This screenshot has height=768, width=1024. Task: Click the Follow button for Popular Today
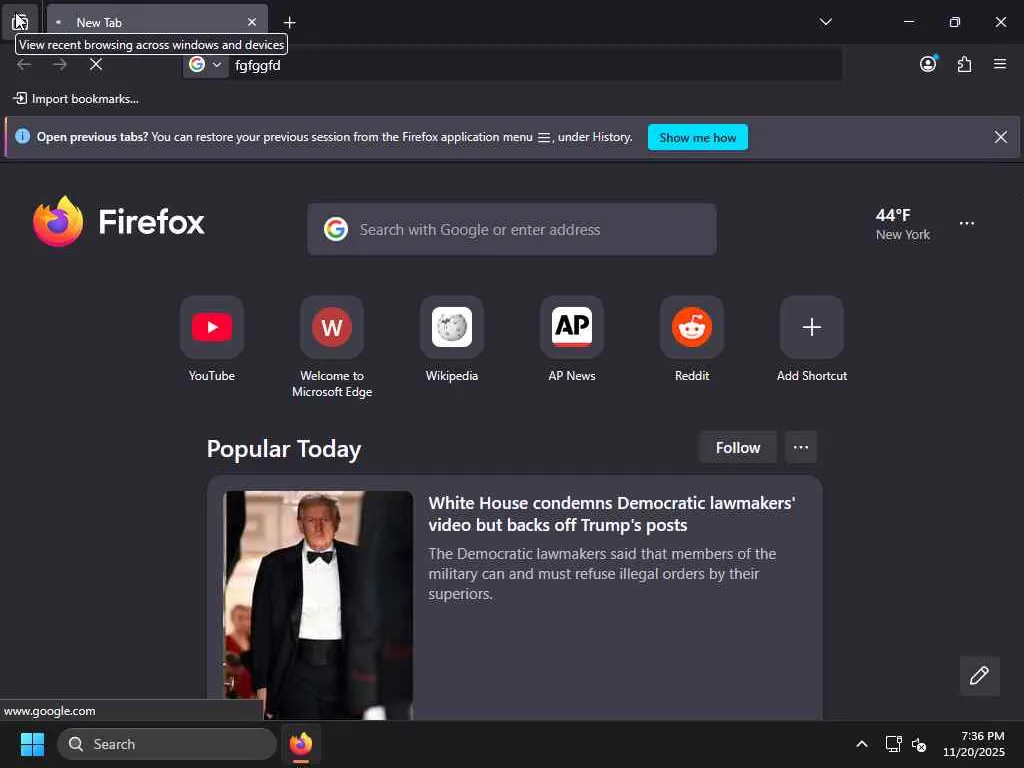[x=738, y=447]
